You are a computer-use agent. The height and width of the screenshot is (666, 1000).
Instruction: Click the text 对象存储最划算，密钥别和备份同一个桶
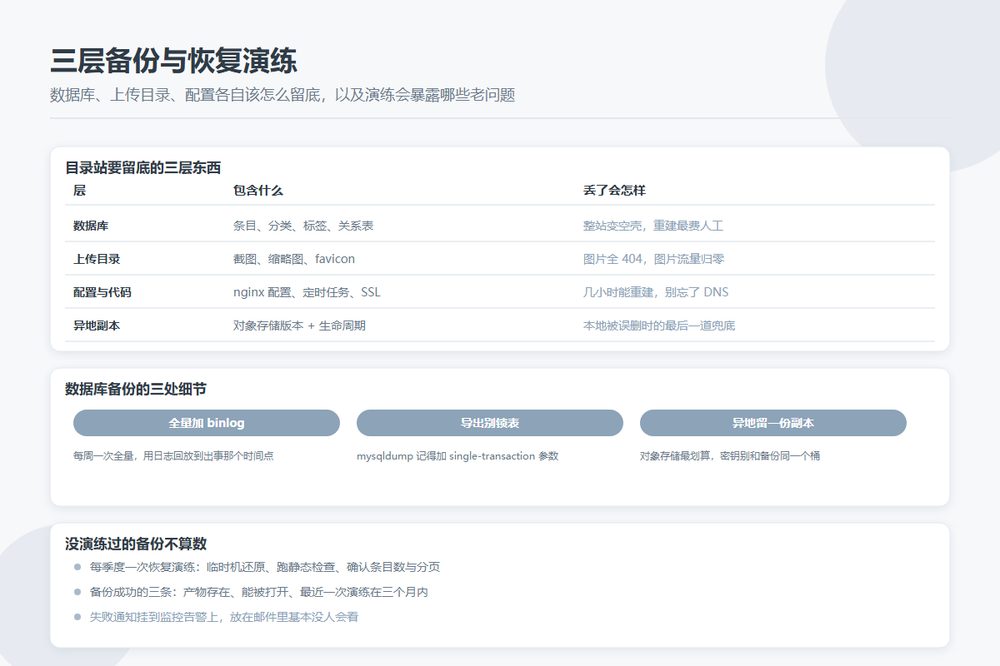730,455
